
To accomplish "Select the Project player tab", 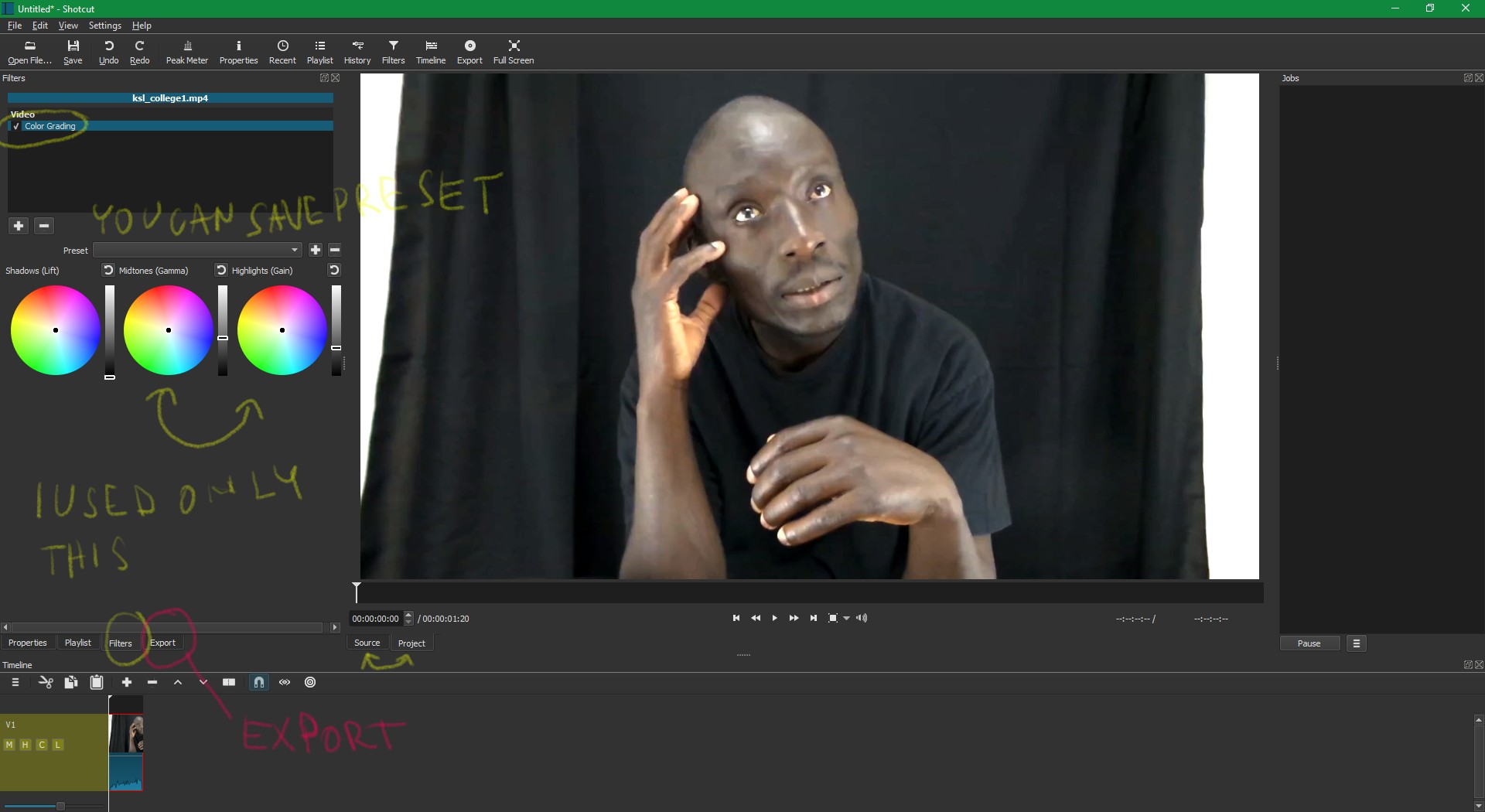I will tap(411, 643).
